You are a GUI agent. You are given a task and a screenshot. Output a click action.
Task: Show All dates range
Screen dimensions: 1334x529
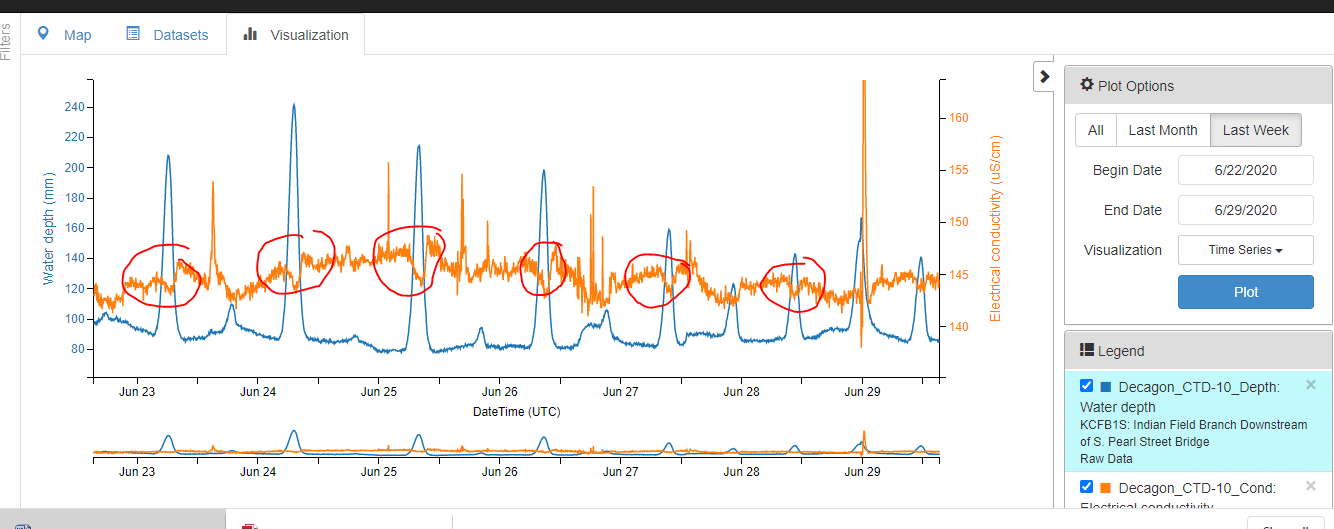pos(1095,130)
